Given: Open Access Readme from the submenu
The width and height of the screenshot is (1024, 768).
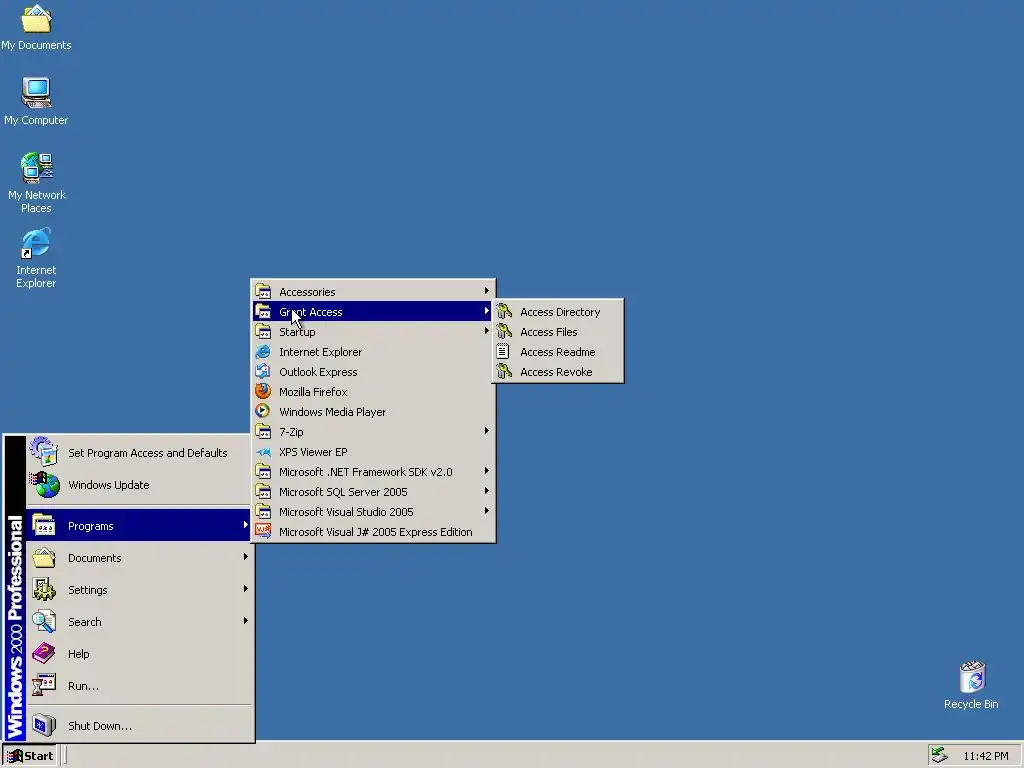Looking at the screenshot, I should [558, 351].
